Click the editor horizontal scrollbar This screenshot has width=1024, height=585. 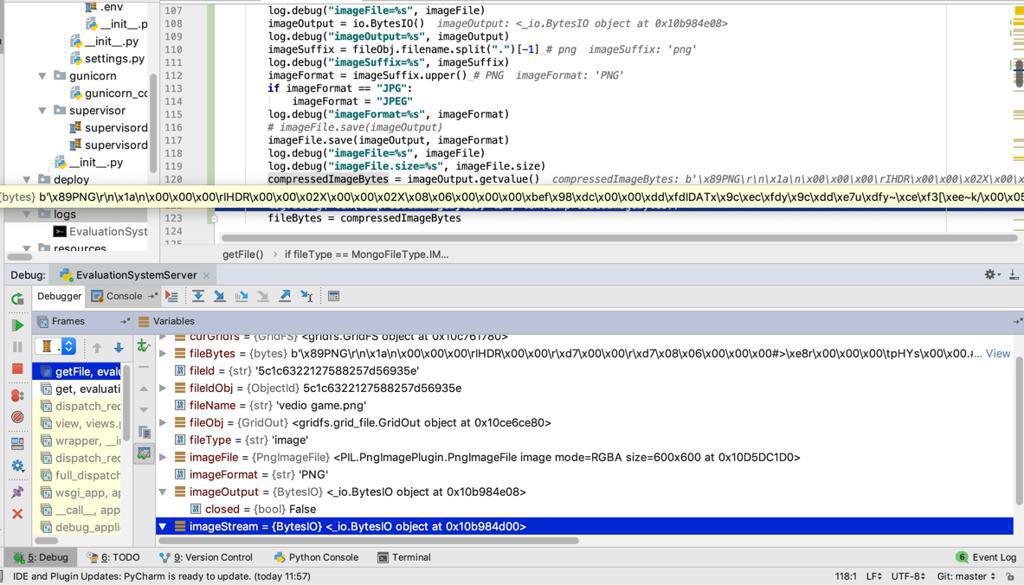[619, 238]
